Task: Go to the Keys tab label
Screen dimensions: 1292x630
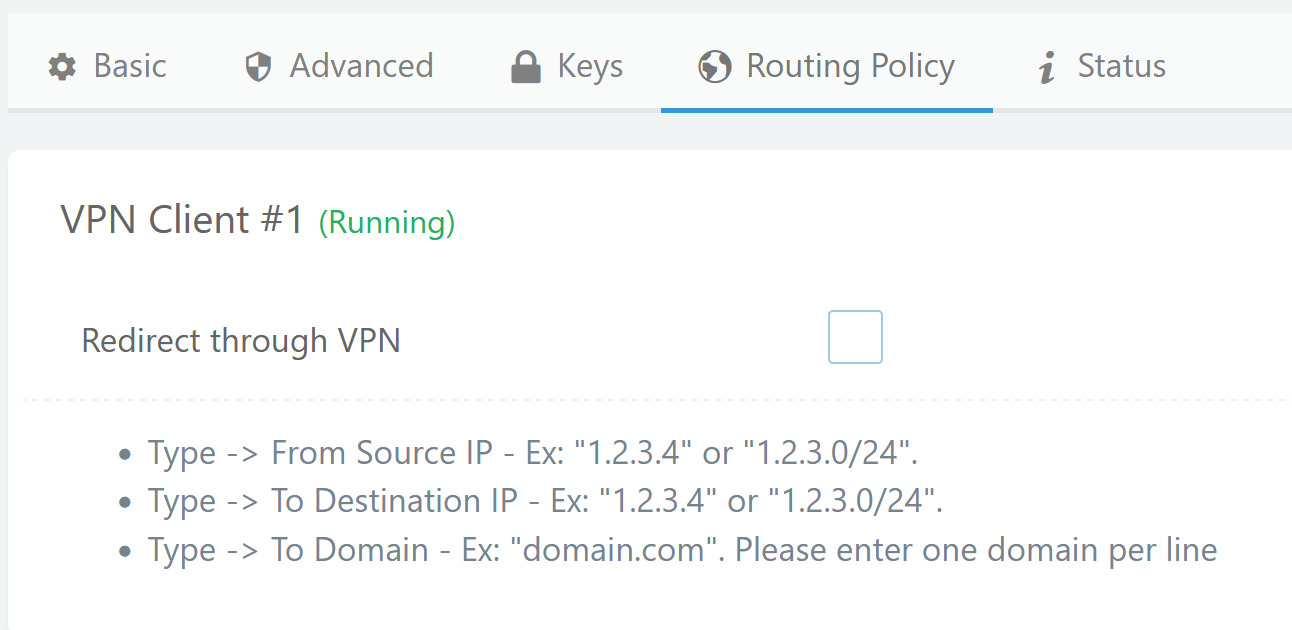Action: click(x=590, y=66)
